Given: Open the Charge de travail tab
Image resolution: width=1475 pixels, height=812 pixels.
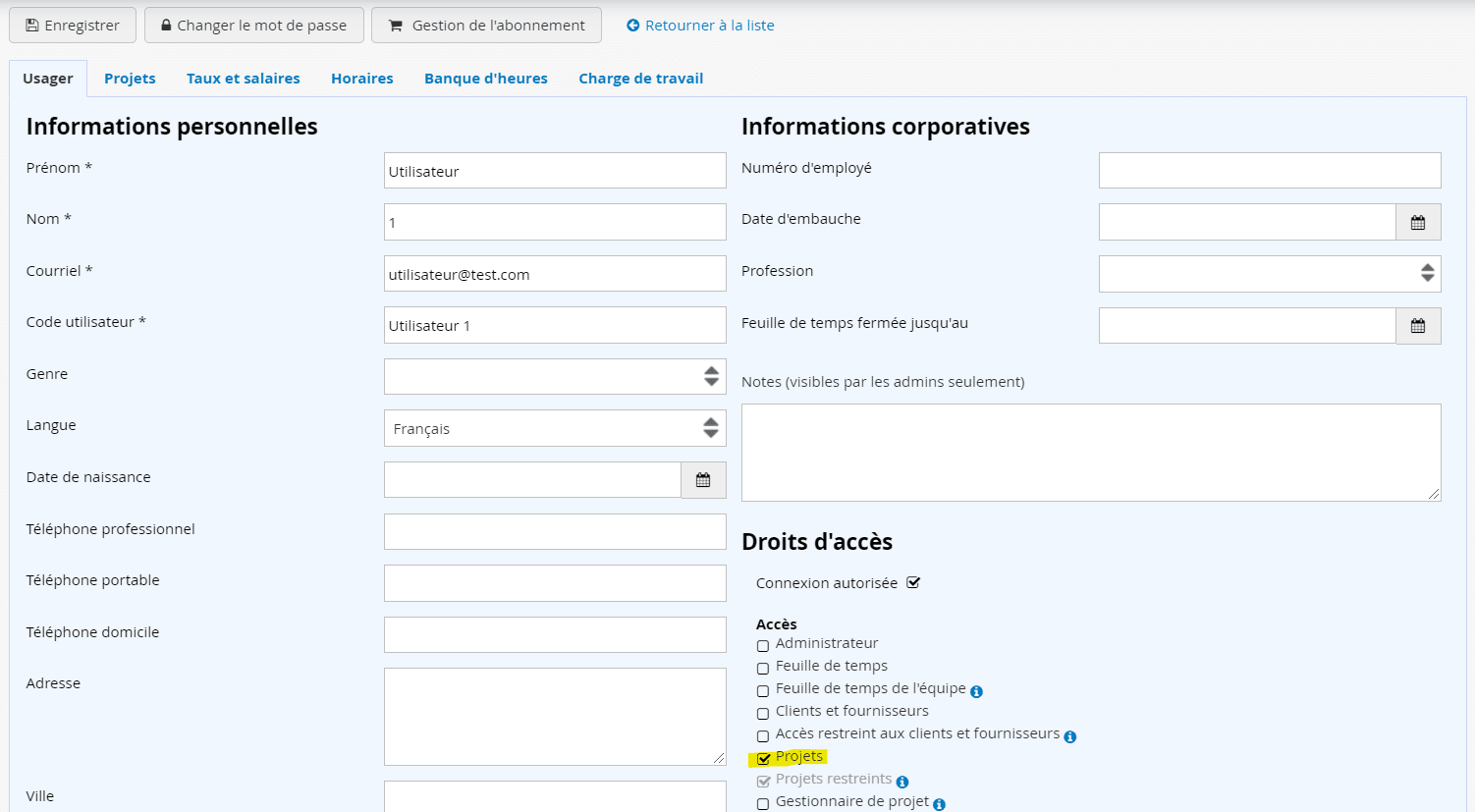Looking at the screenshot, I should tap(641, 79).
